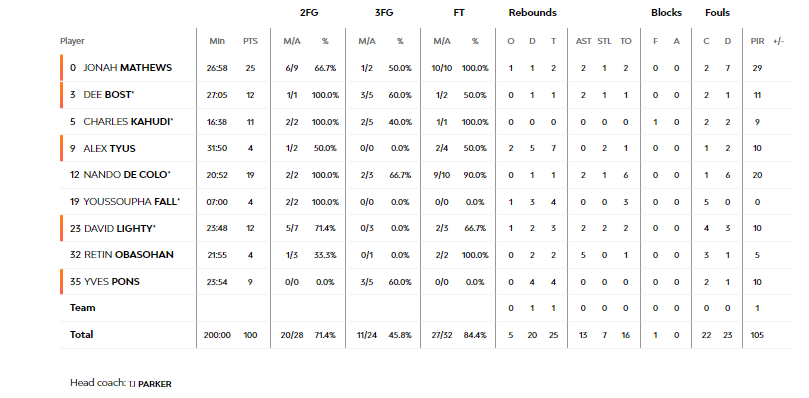The width and height of the screenshot is (809, 398).
Task: Click the Total row label
Action: pos(82,335)
